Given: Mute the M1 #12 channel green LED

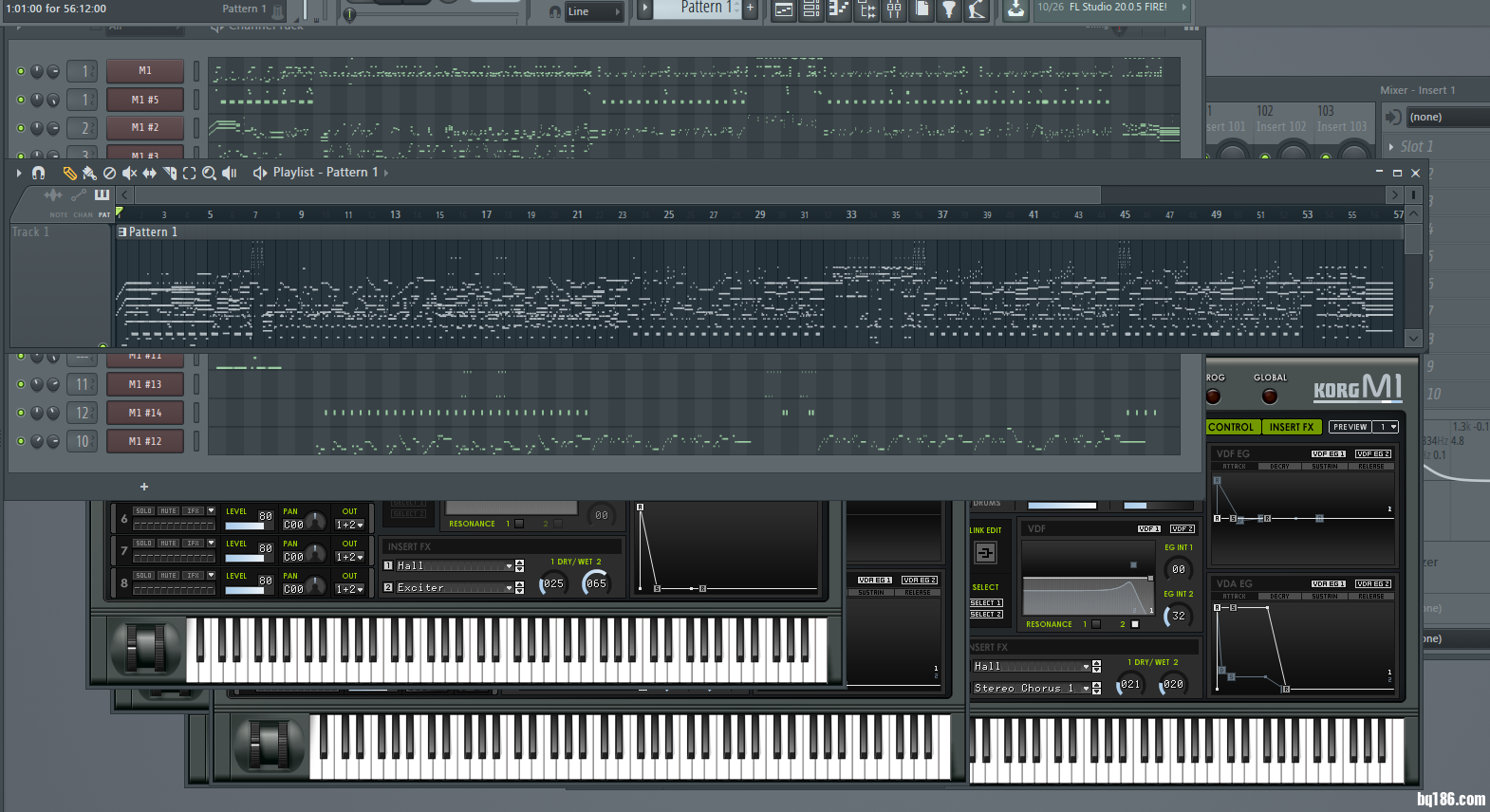Looking at the screenshot, I should [x=21, y=441].
